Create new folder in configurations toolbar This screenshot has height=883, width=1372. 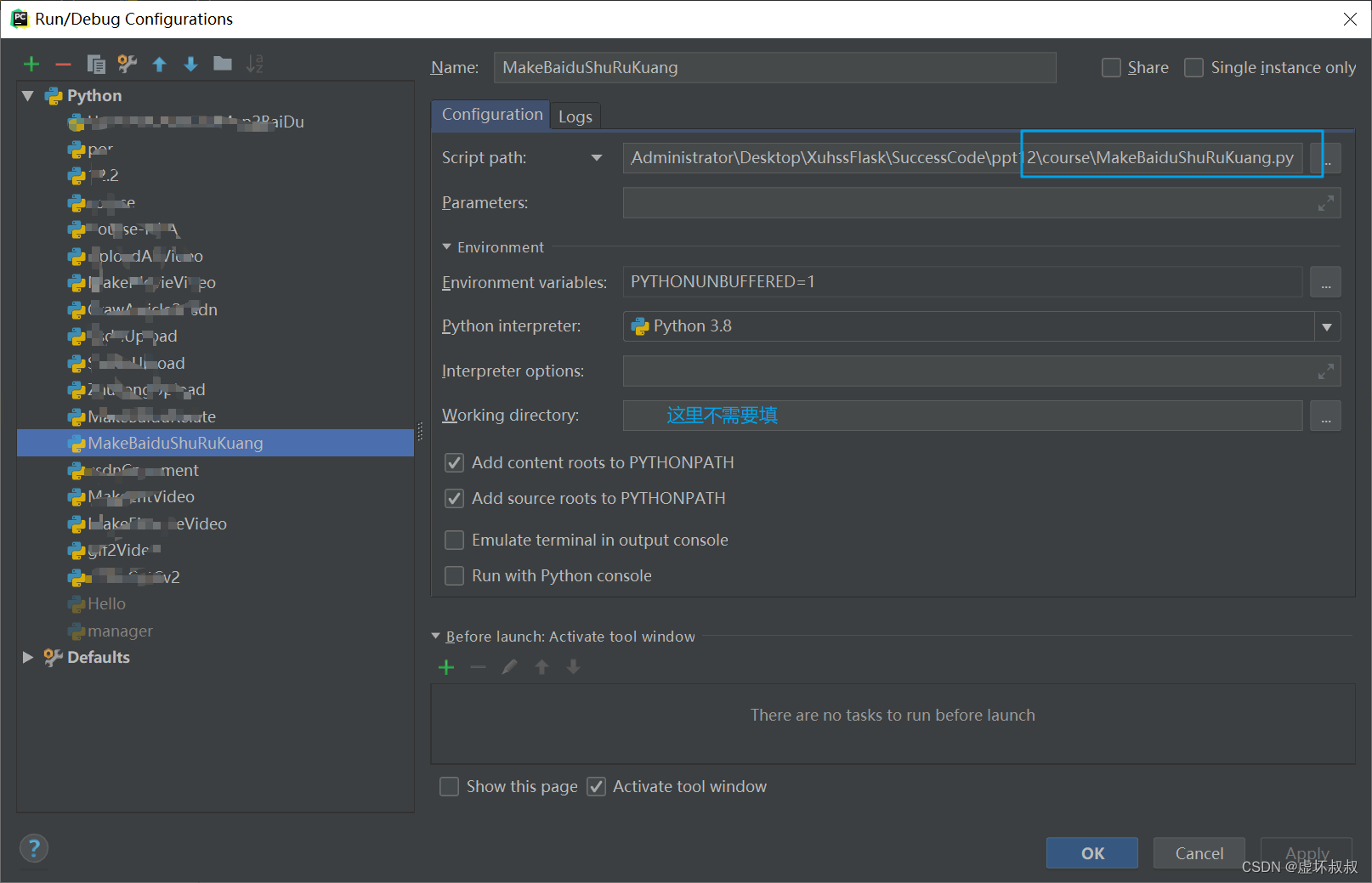pos(223,64)
